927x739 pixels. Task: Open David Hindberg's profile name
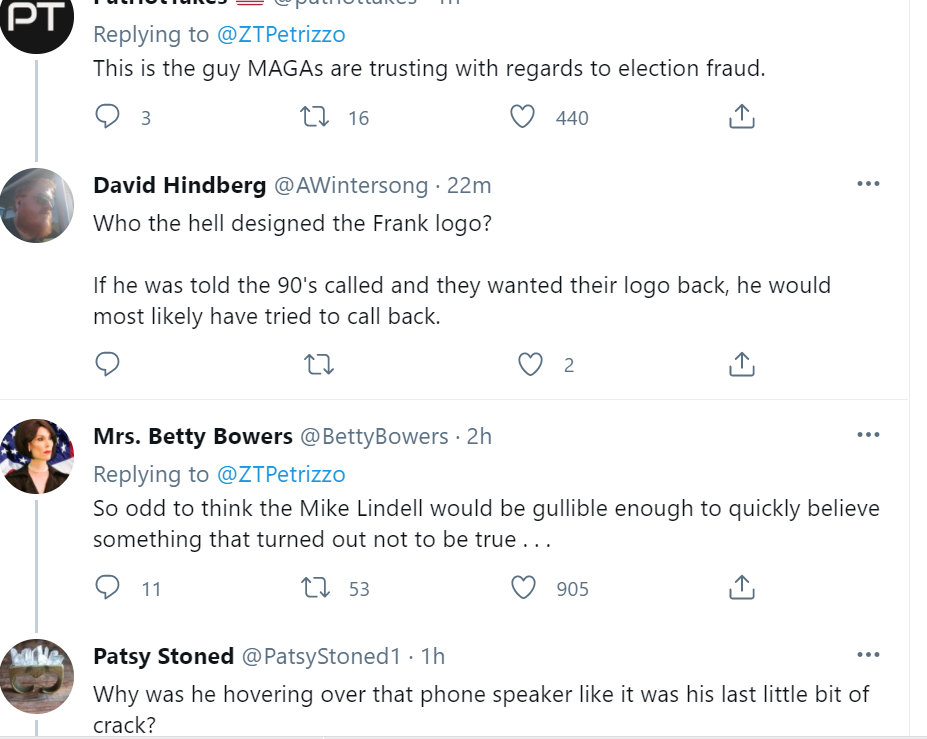[x=179, y=185]
